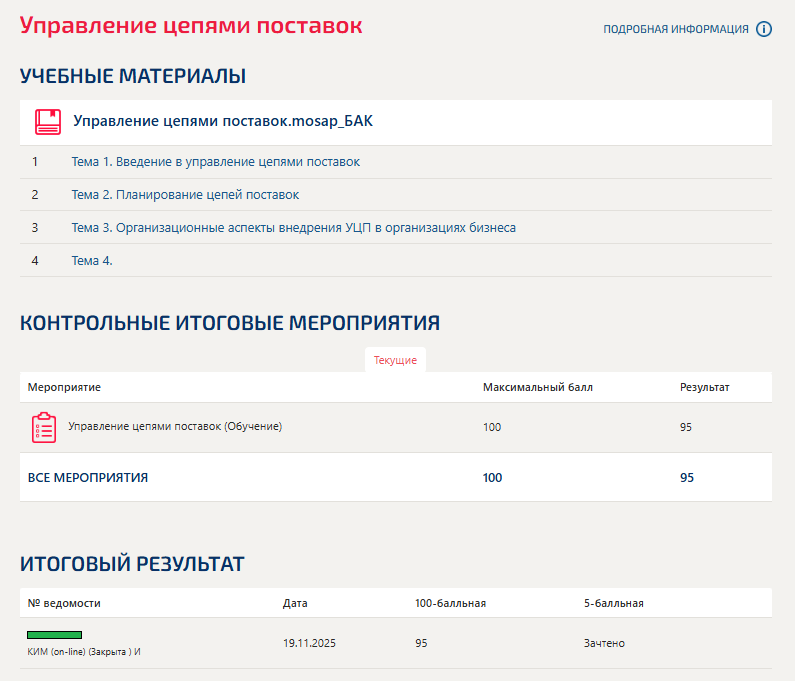Click the 5-балльная column header
This screenshot has height=681, width=795.
pos(613,603)
